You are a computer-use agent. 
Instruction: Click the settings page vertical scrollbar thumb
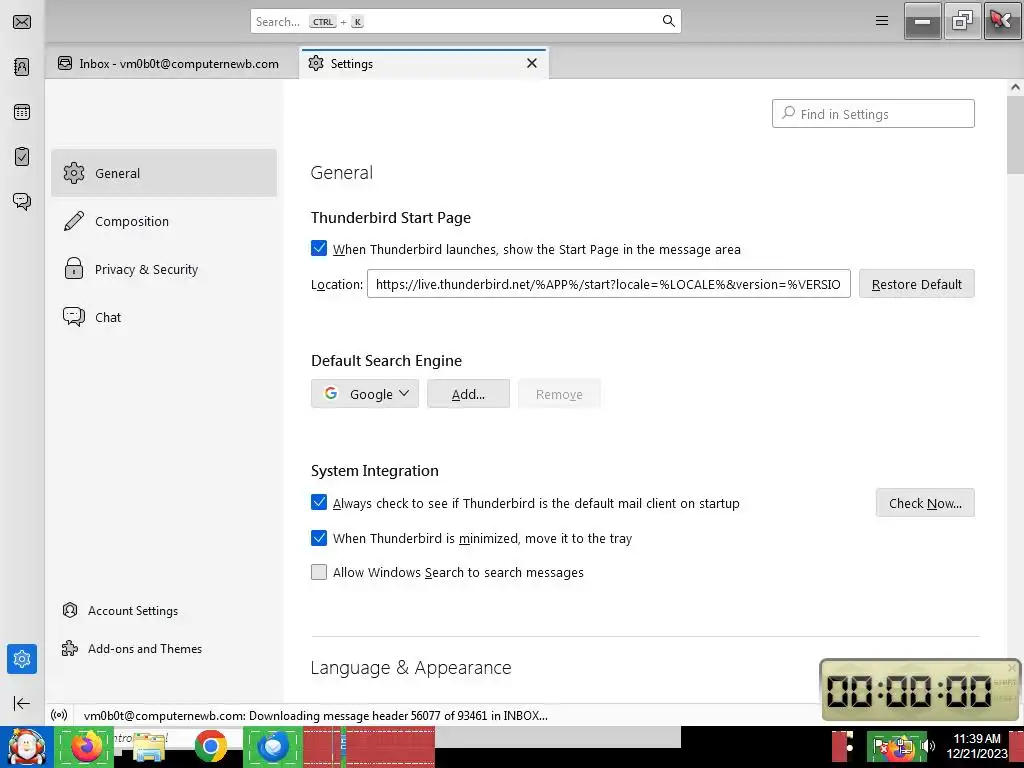(x=1016, y=135)
